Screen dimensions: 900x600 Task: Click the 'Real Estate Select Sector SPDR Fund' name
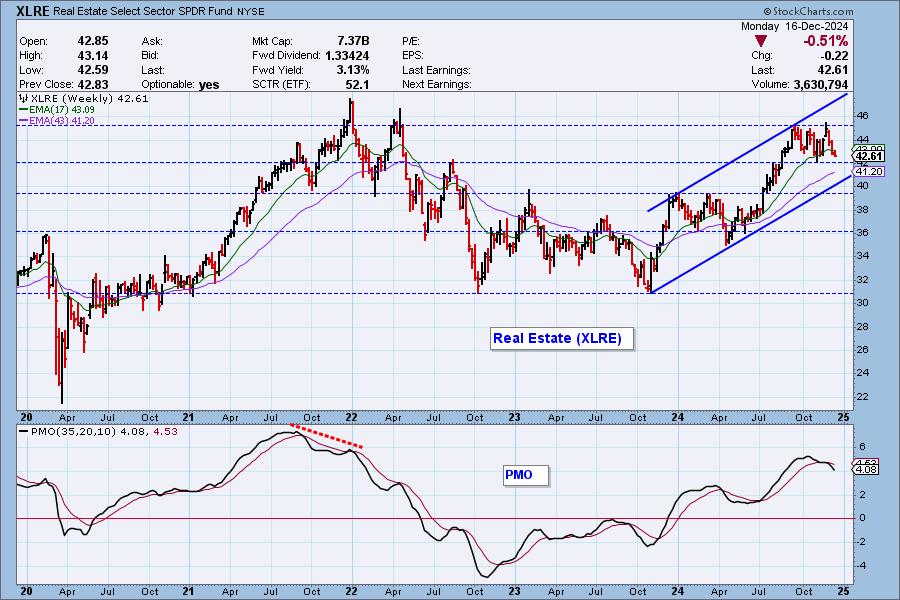tap(143, 11)
